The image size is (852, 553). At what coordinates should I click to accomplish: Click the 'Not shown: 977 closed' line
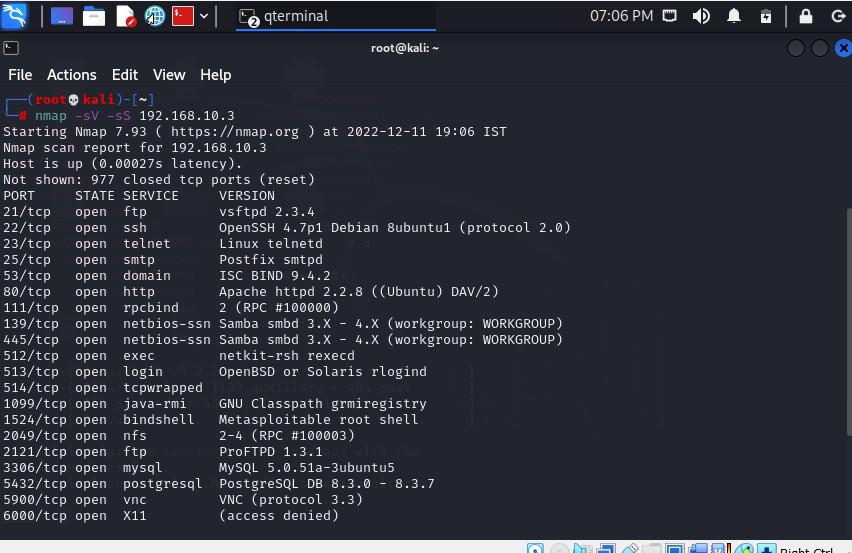tap(159, 180)
